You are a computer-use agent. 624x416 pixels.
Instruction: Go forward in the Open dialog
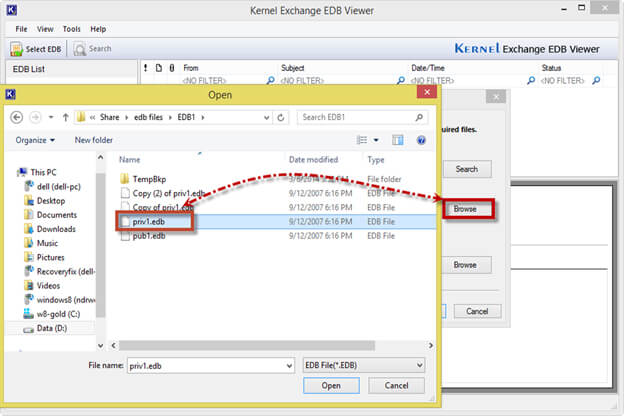click(35, 117)
